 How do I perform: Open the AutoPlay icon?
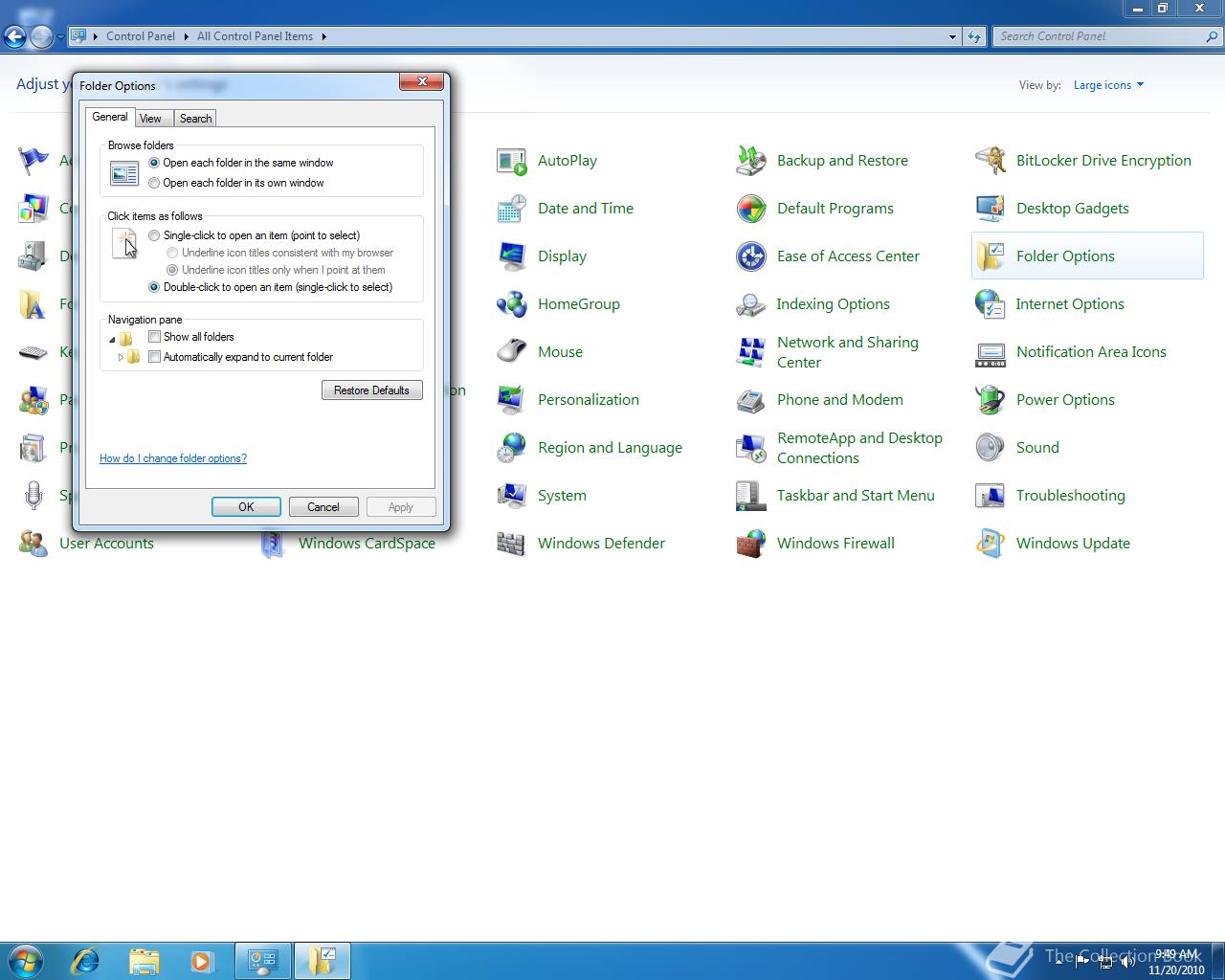(x=511, y=161)
